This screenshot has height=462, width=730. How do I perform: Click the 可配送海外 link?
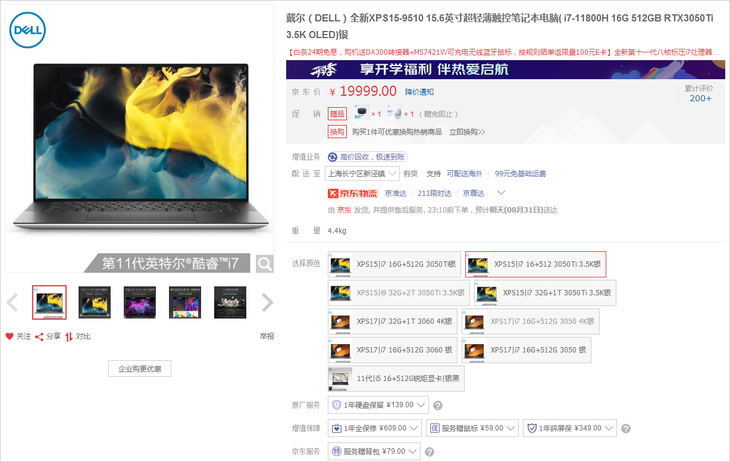(x=464, y=174)
